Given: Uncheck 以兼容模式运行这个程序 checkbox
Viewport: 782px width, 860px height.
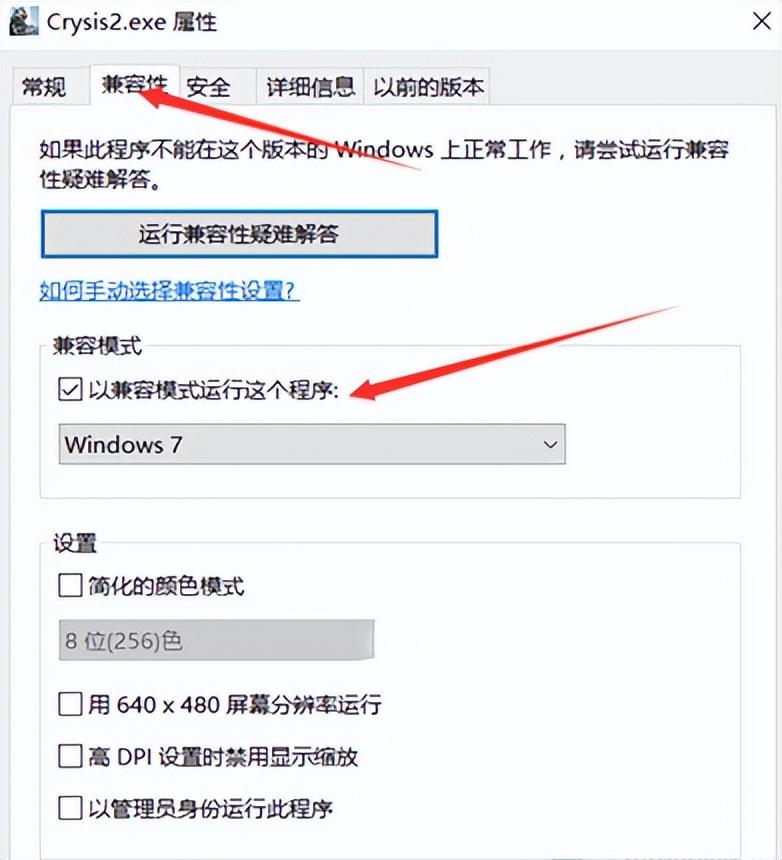Looking at the screenshot, I should tap(70, 391).
